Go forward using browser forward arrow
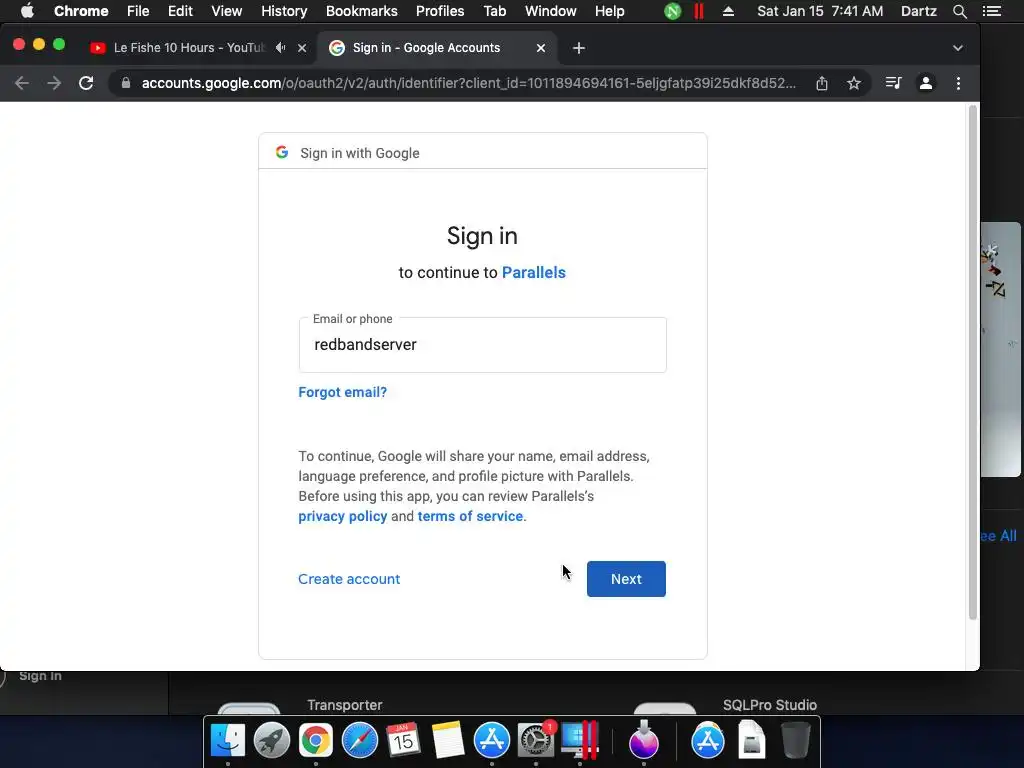The image size is (1024, 768). pyautogui.click(x=54, y=83)
